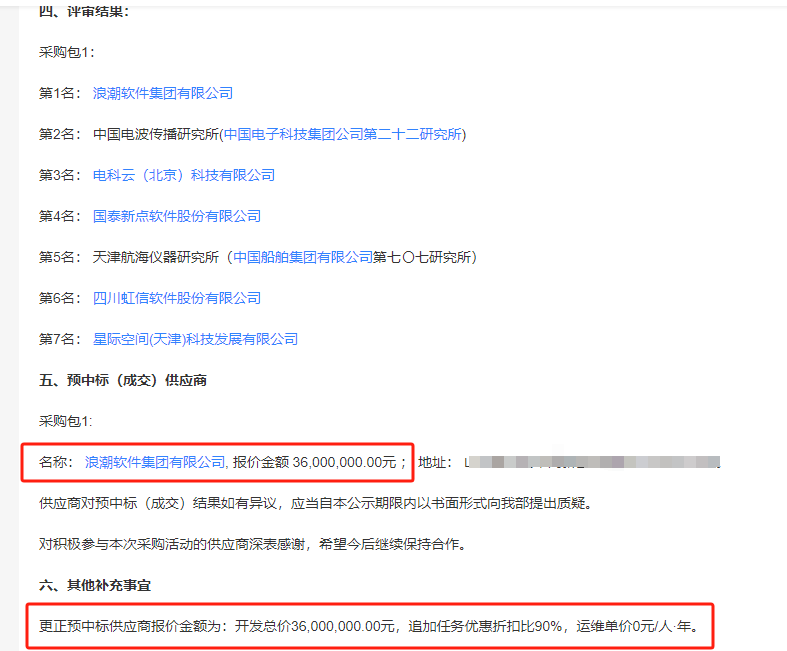This screenshot has height=651, width=787.
Task: Click the 供应商对预中标（成交）结果如有异议 paragraph
Action: 316,503
